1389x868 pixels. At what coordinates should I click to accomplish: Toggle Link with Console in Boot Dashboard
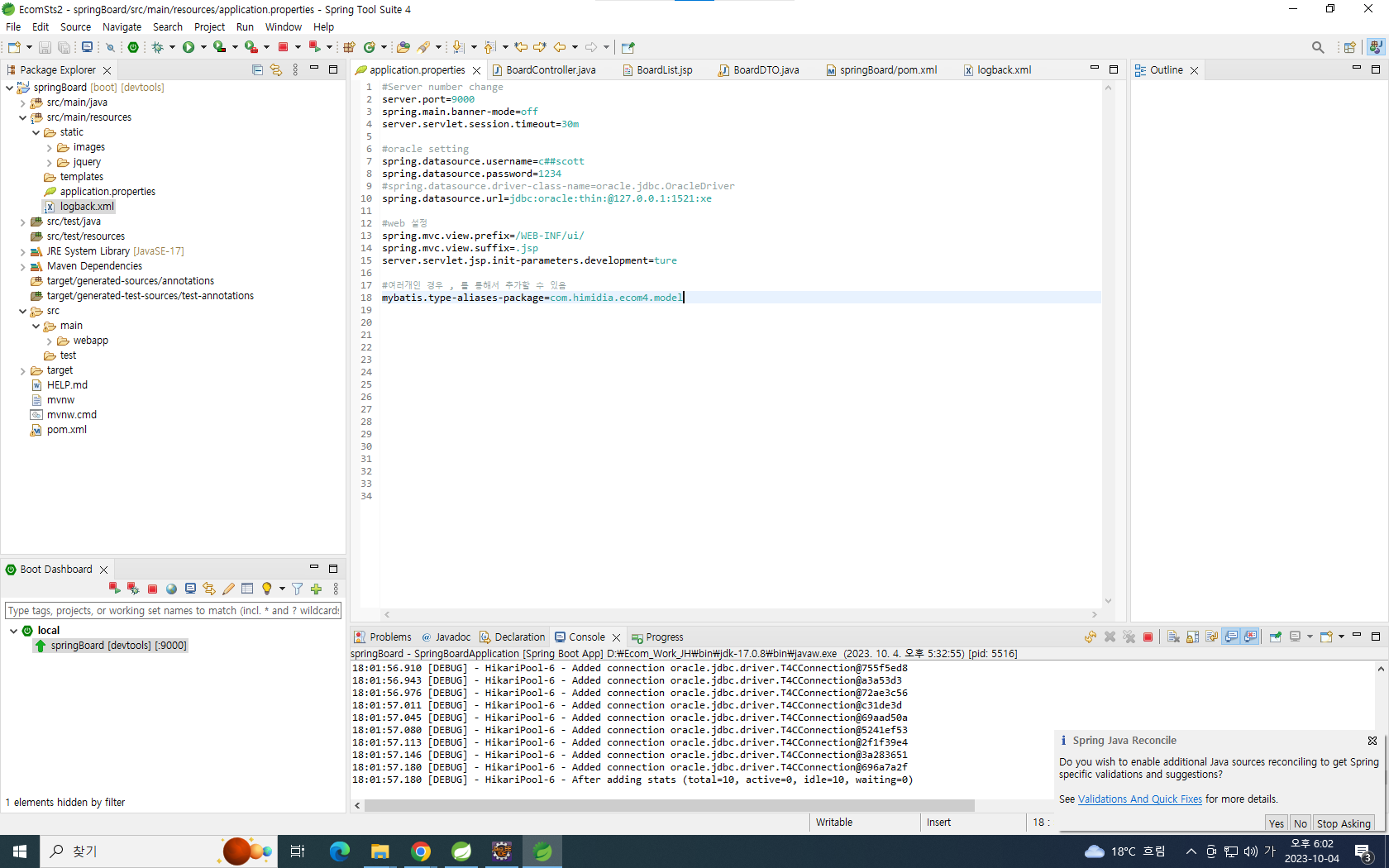[209, 589]
